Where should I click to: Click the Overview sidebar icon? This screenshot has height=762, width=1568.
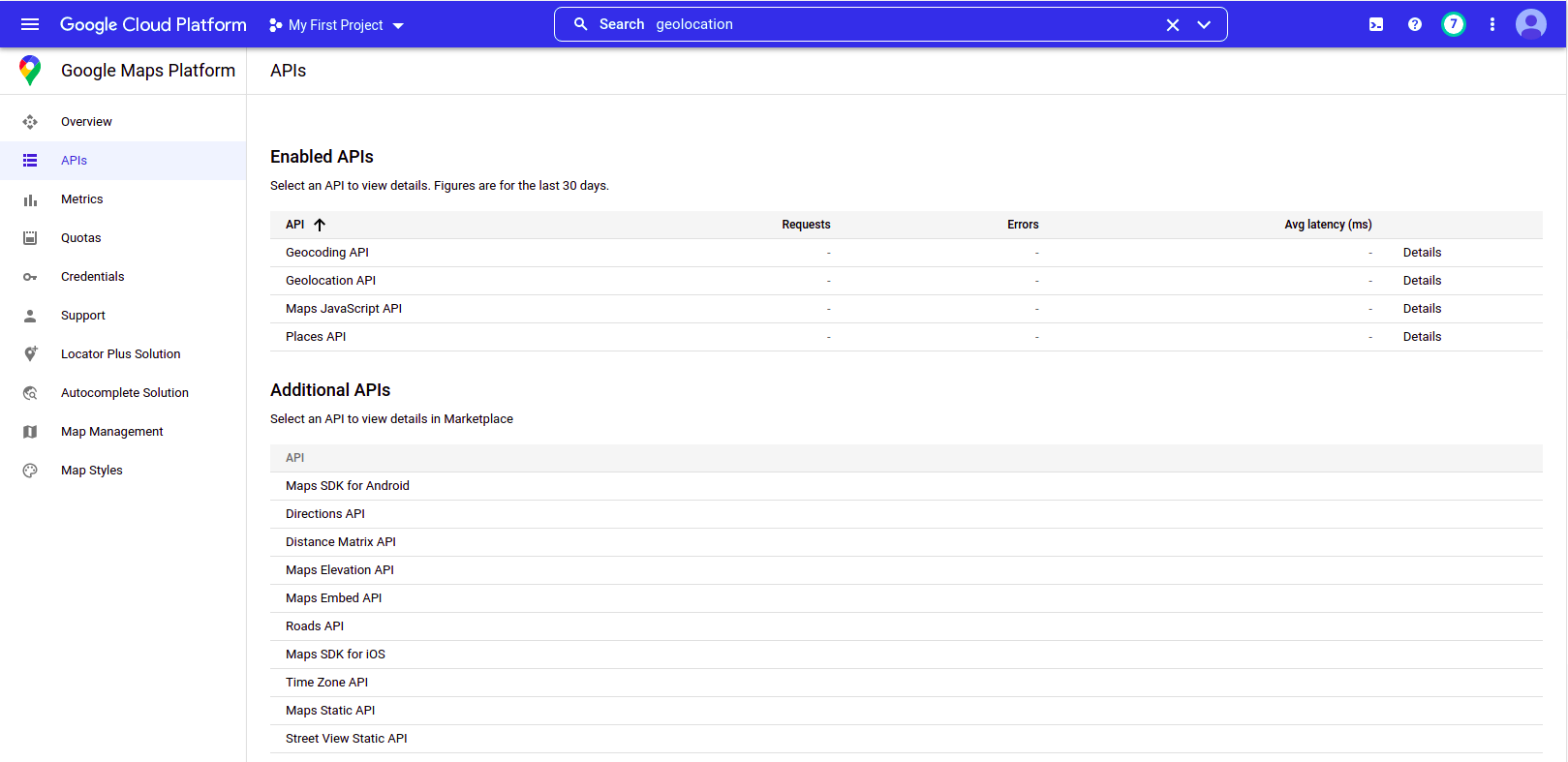coord(30,122)
